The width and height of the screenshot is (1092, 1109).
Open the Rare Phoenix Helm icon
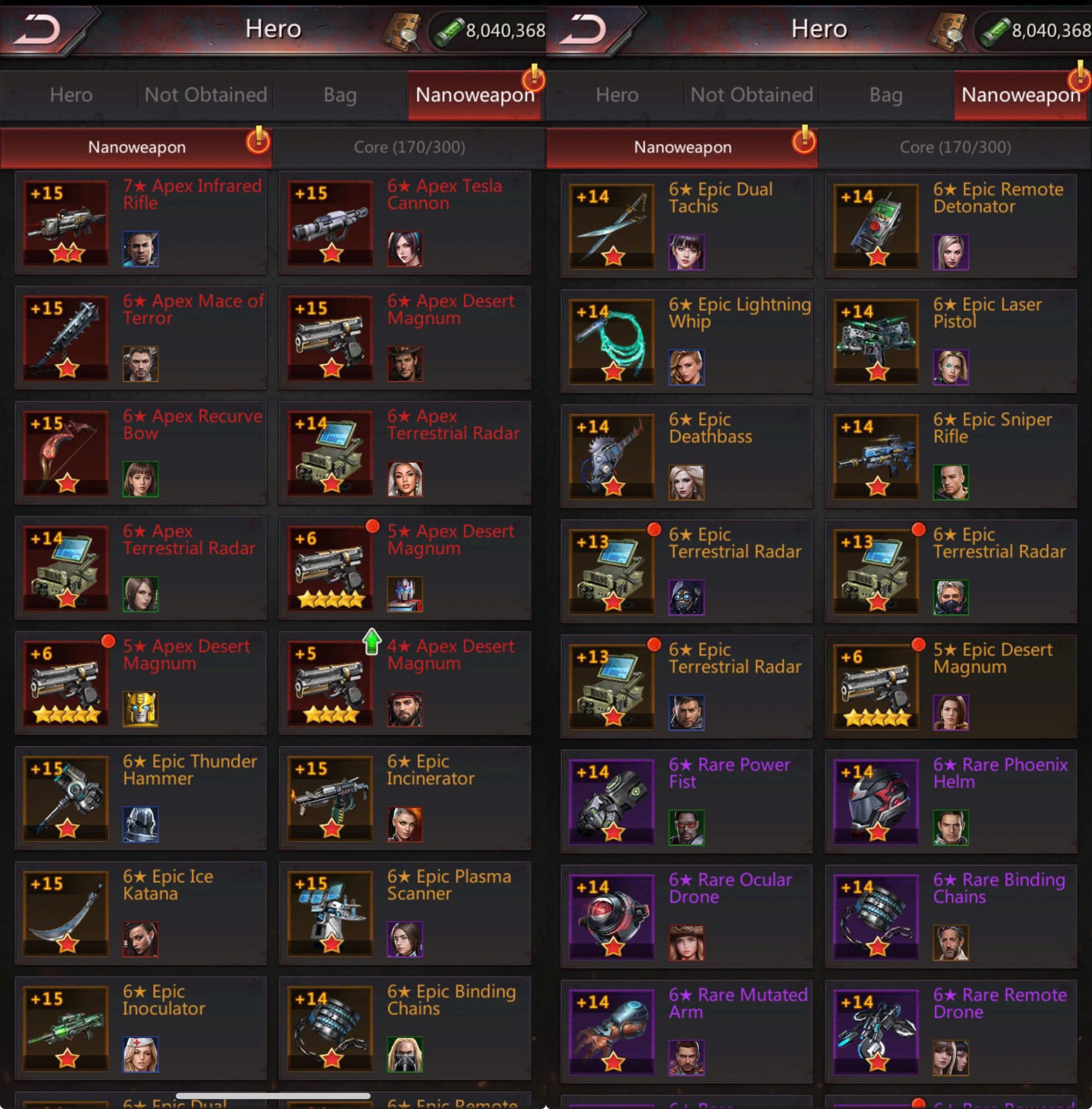point(876,802)
